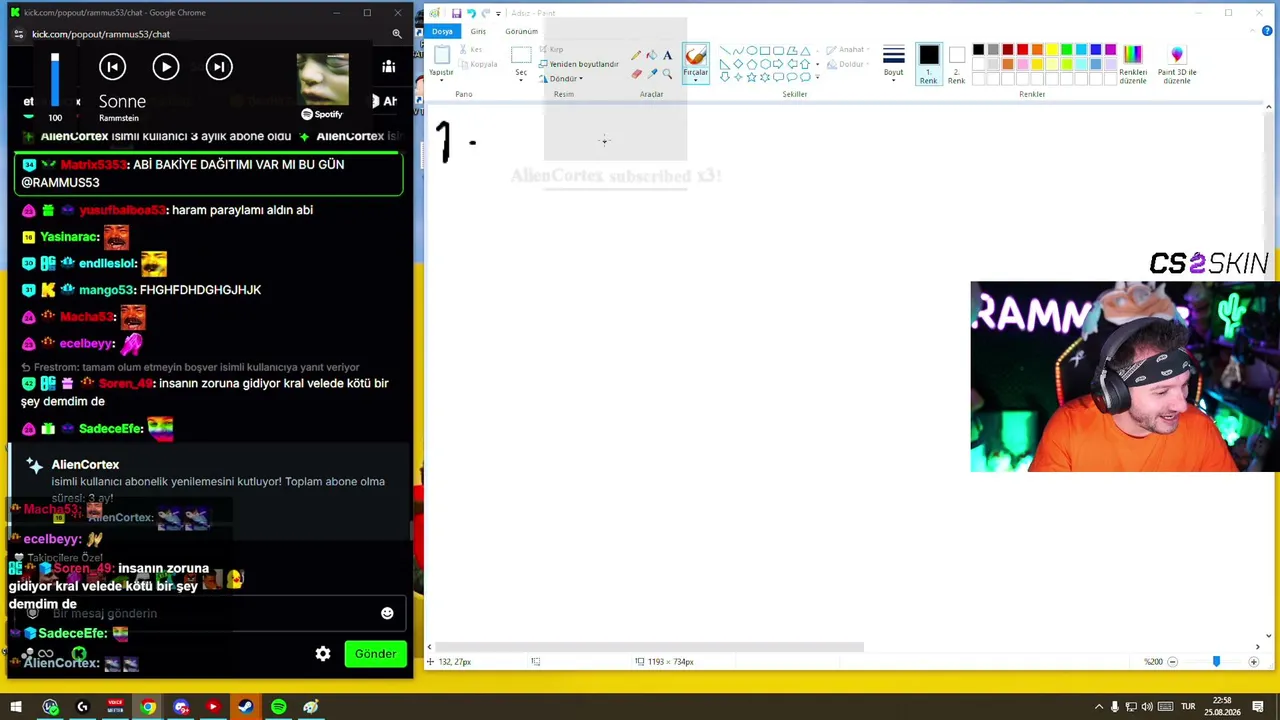1280x720 pixels.
Task: Open Renkleri düzenle color editor
Action: [1133, 64]
